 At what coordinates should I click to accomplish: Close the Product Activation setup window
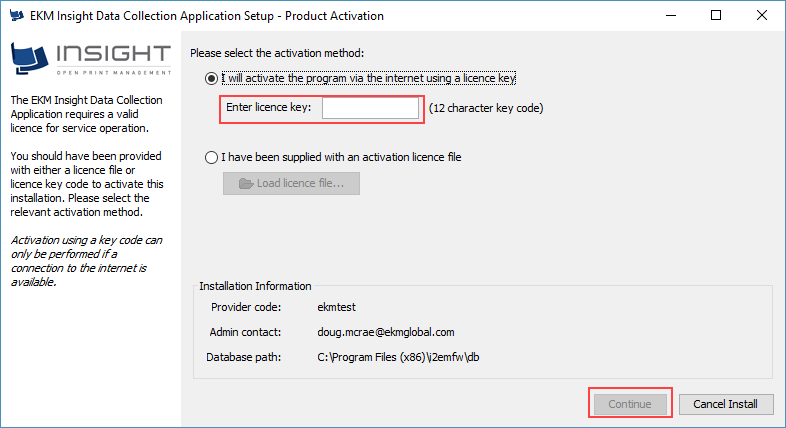pos(762,16)
